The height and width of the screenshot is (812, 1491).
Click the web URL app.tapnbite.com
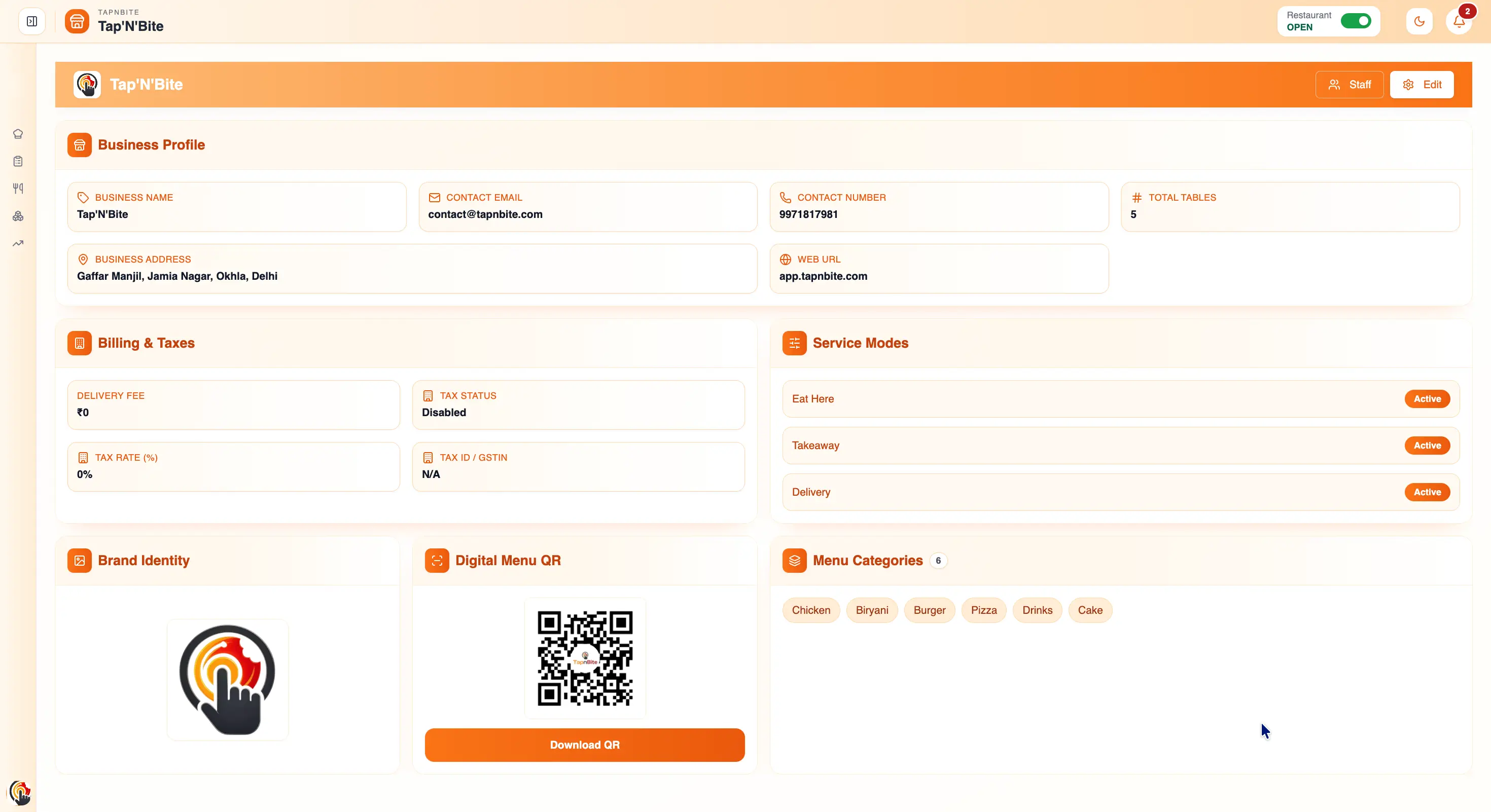pos(823,276)
